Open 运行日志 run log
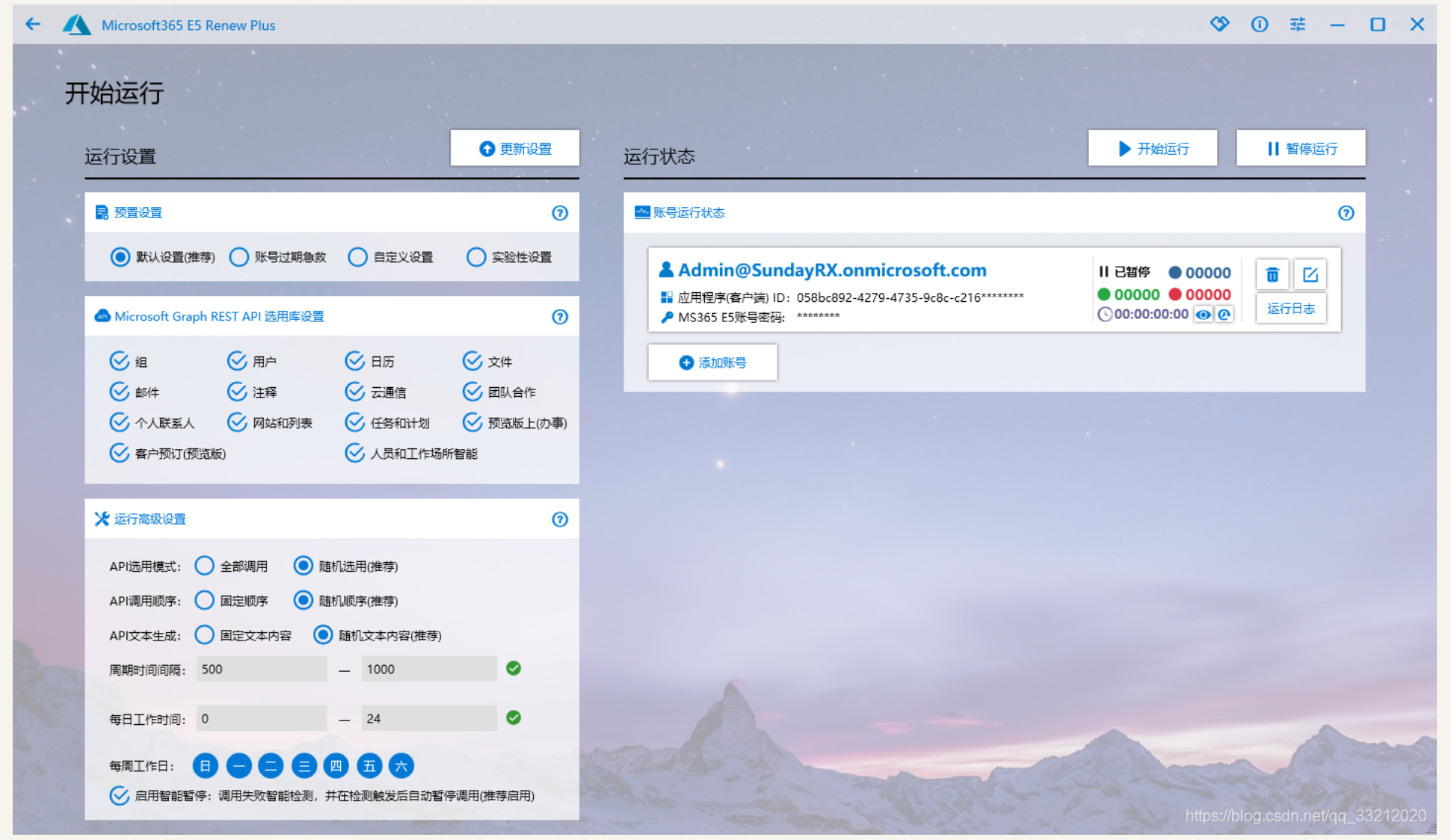This screenshot has width=1451, height=840. point(1291,309)
